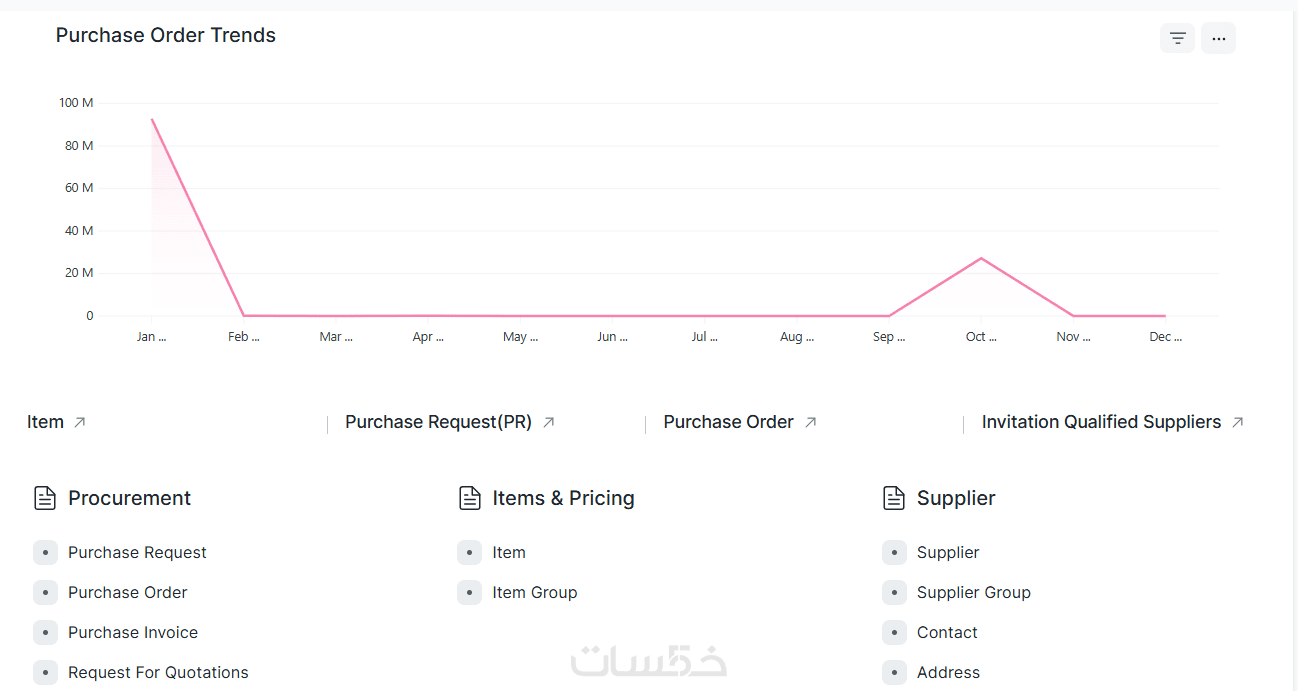Open Request For Quotations
The width and height of the screenshot is (1298, 691).
pos(158,672)
